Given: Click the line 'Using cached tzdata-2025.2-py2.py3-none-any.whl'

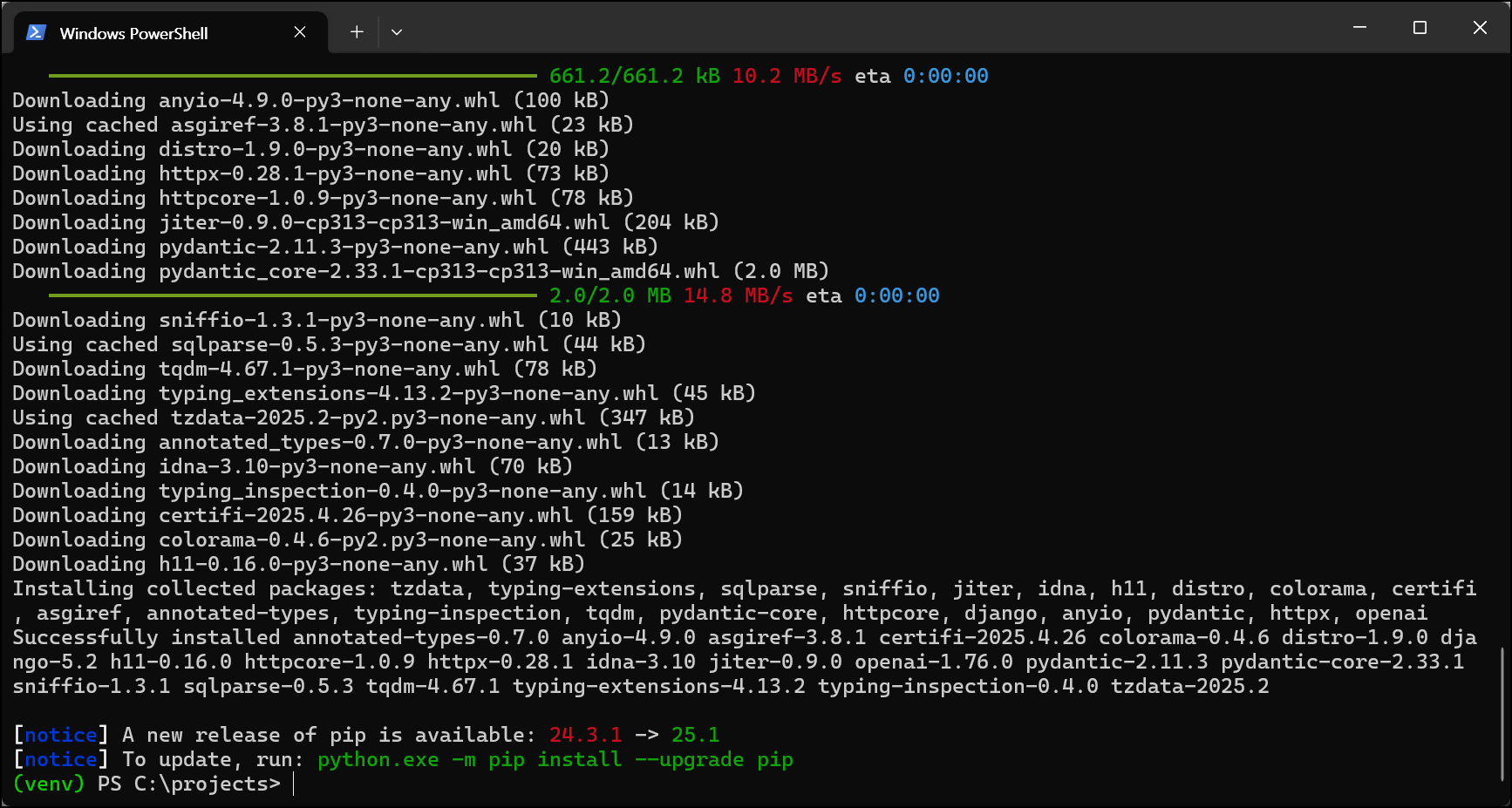Looking at the screenshot, I should pyautogui.click(x=354, y=418).
